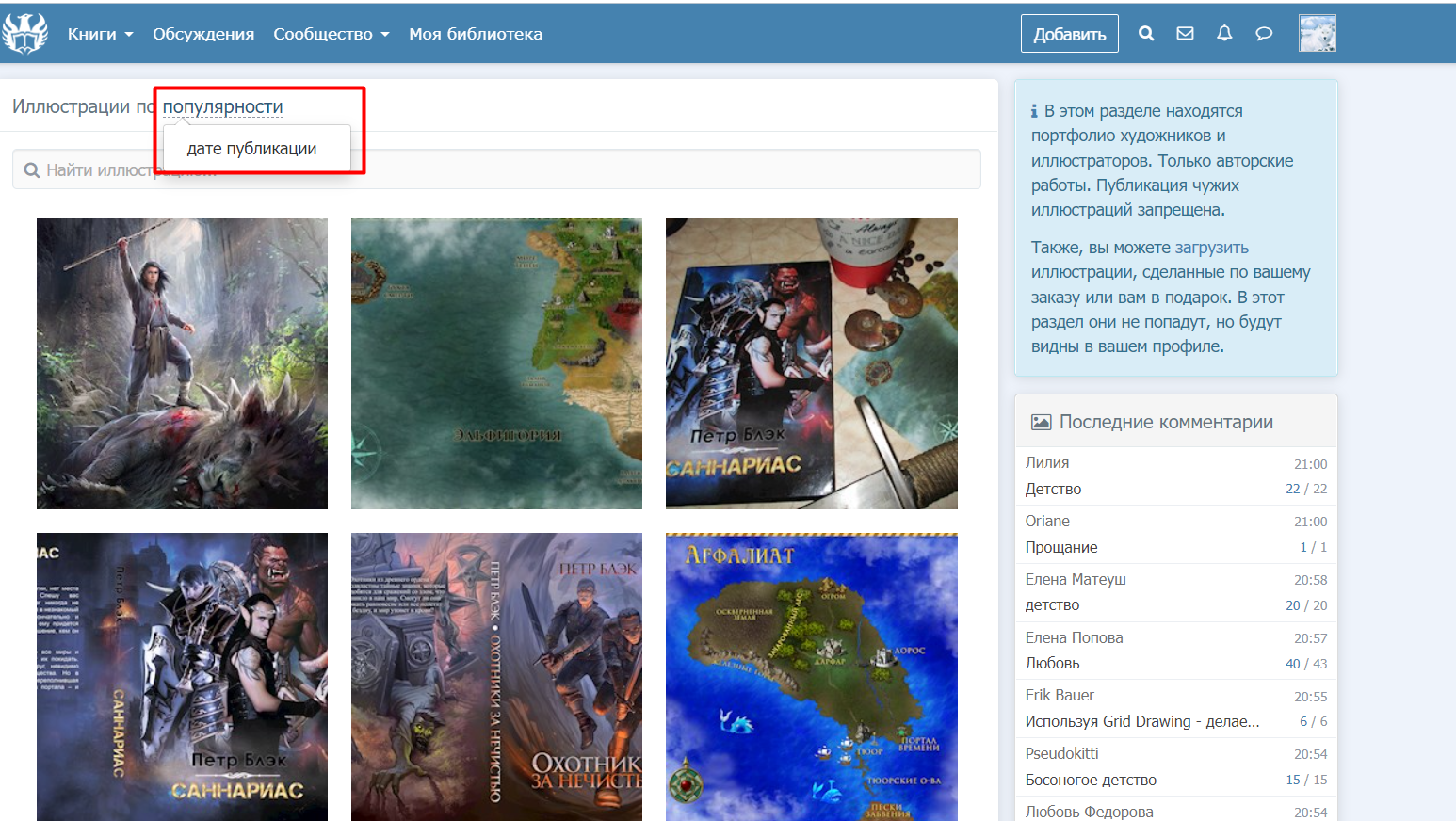Open the Эльфигория map illustration thumbnail

(x=496, y=363)
